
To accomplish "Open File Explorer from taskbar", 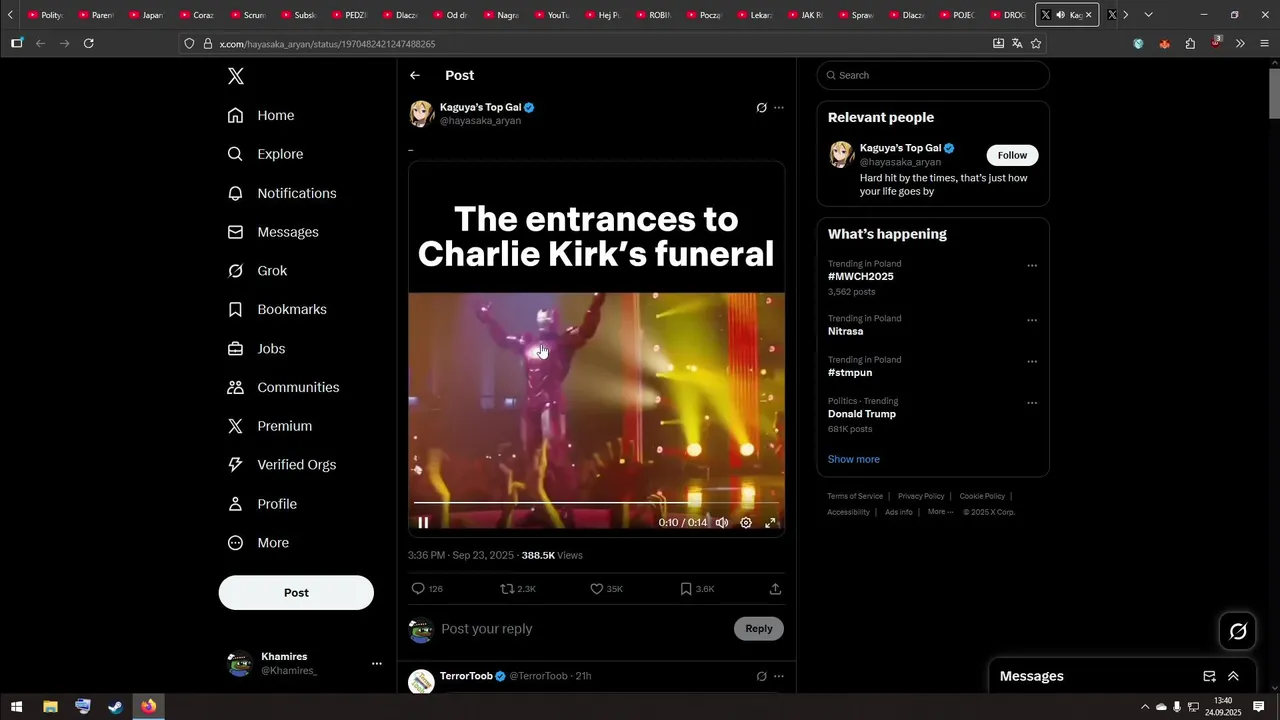I will [x=50, y=707].
